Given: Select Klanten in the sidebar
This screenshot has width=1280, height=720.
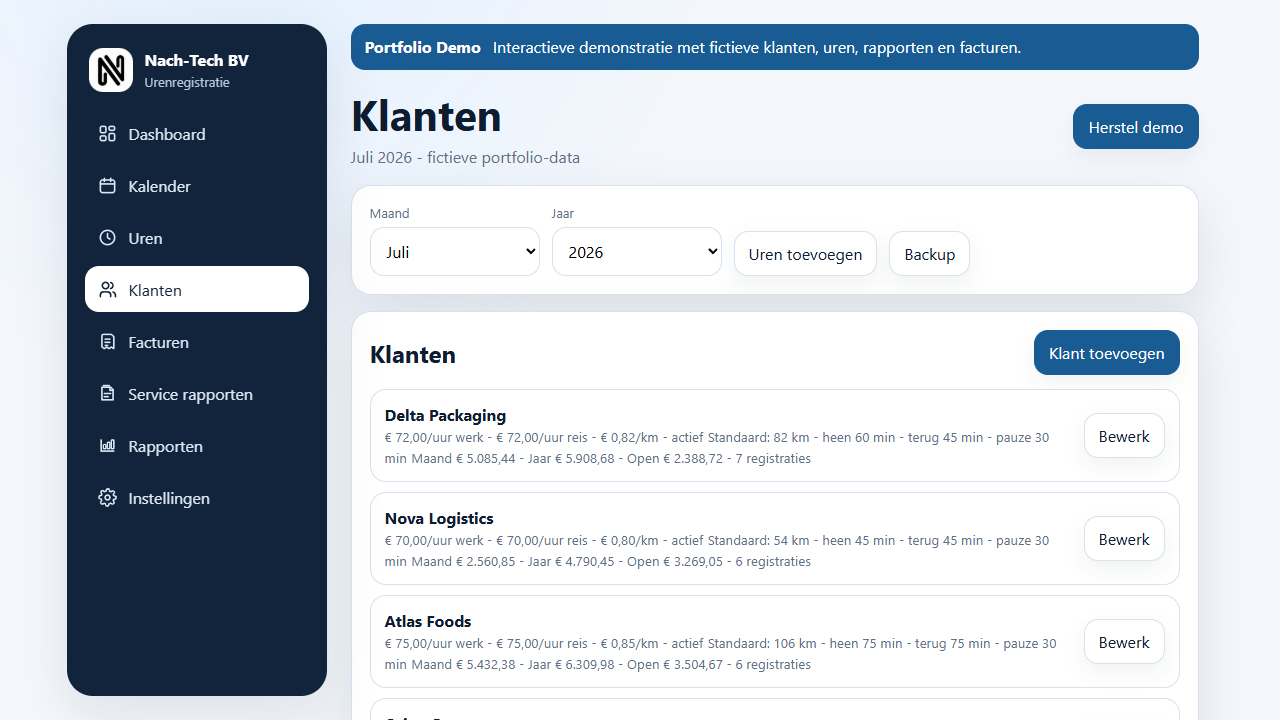Looking at the screenshot, I should (x=197, y=290).
